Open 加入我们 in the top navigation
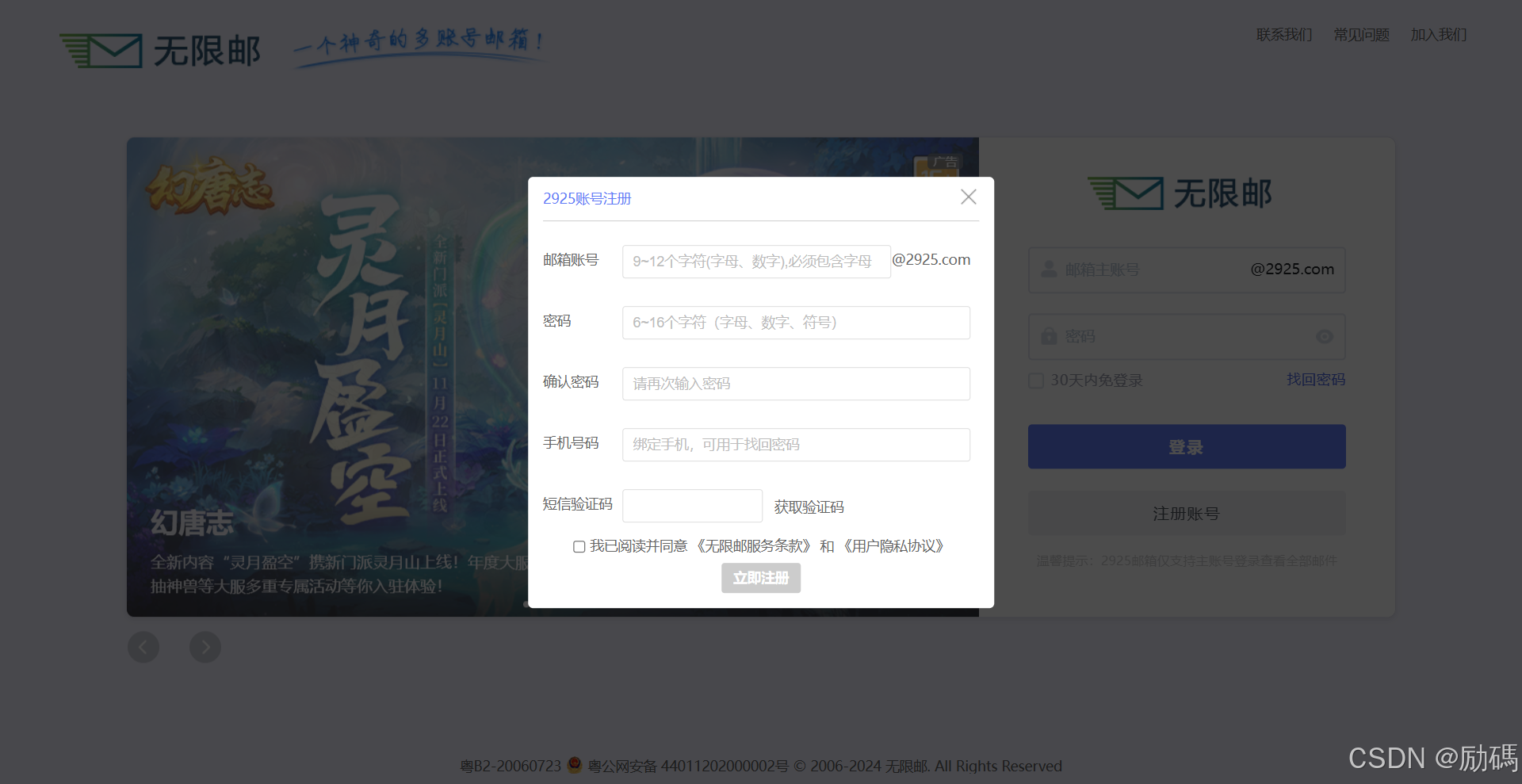The width and height of the screenshot is (1522, 784). [x=1438, y=35]
